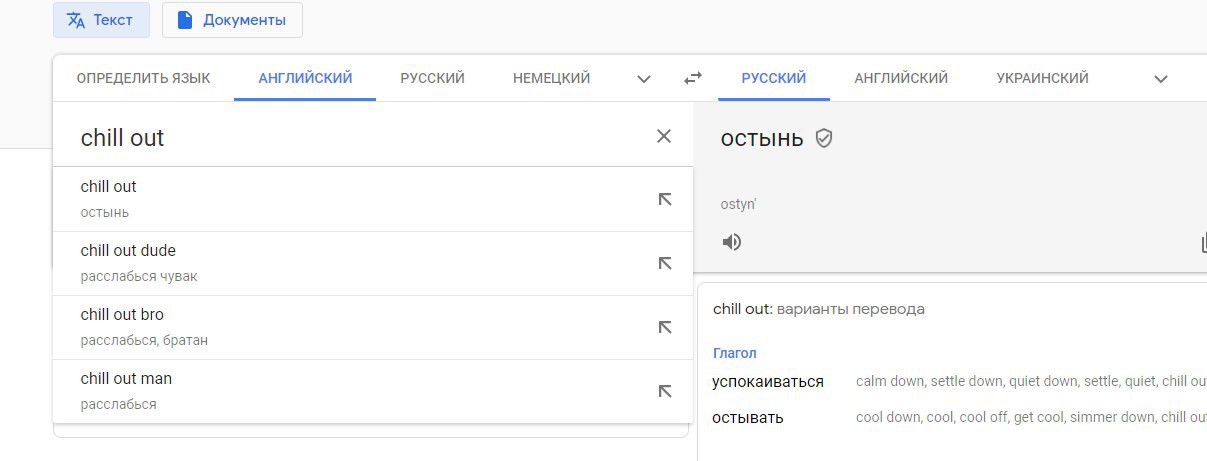1207x461 pixels.
Task: Select НЕМЕЦКИЙ as source language
Action: coord(551,78)
